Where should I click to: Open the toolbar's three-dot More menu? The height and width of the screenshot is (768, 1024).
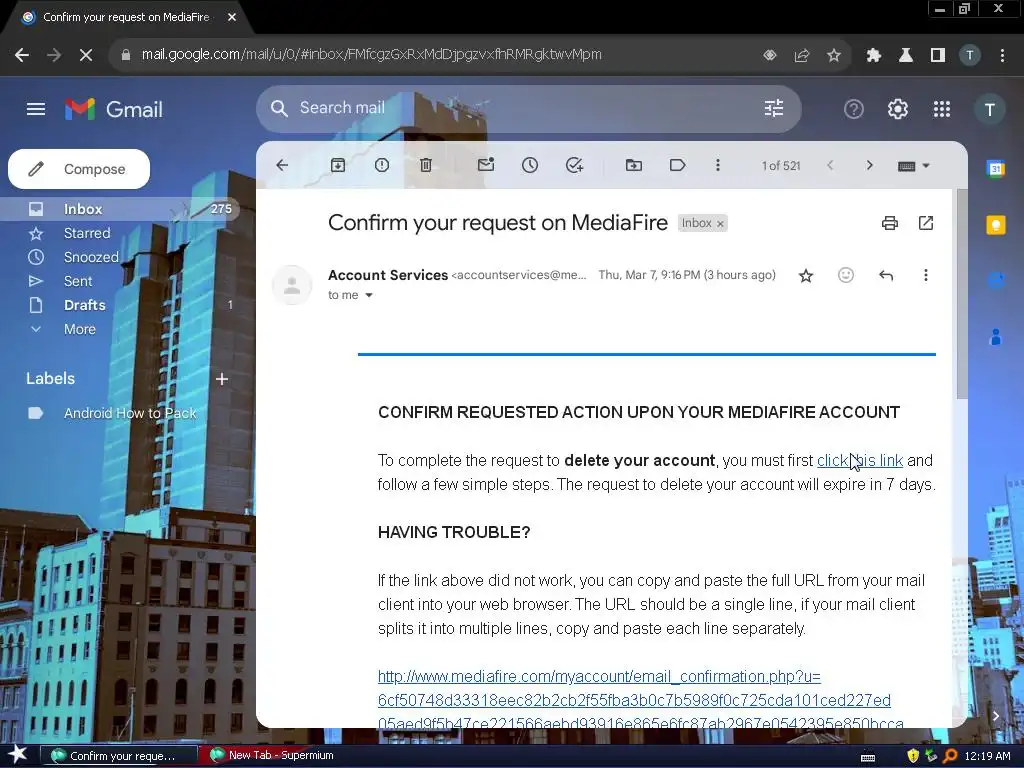pyautogui.click(x=718, y=165)
